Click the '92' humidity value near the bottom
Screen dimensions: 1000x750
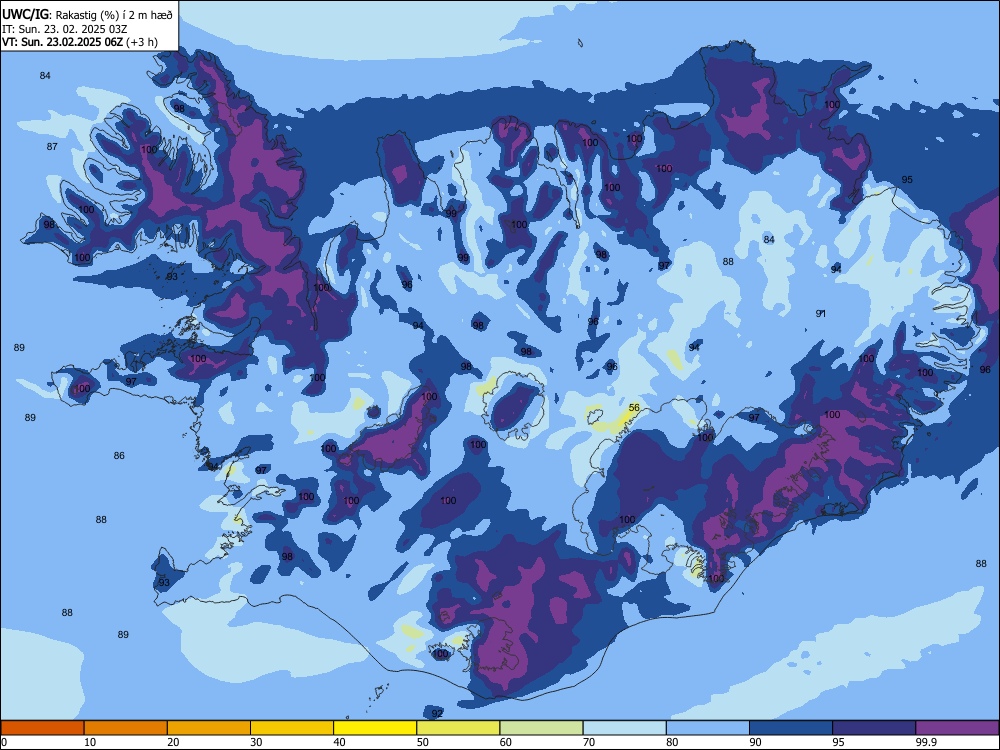tap(437, 713)
